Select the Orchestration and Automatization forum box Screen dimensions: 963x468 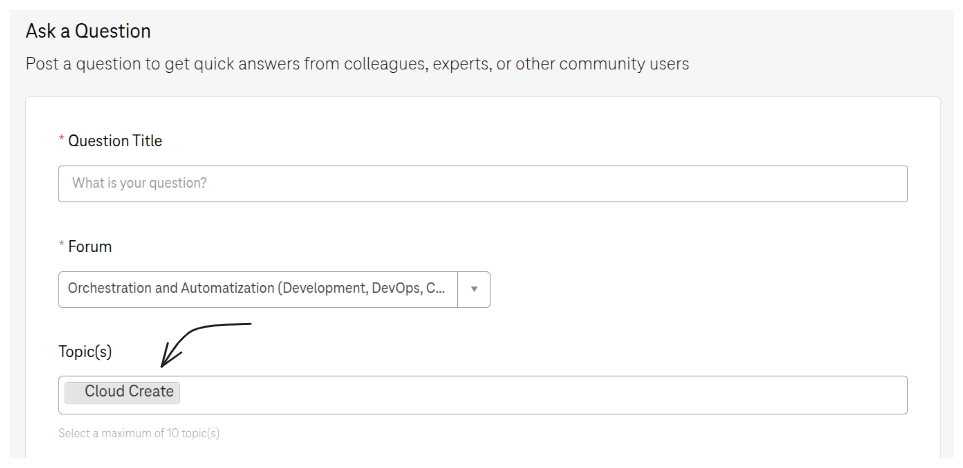point(257,289)
